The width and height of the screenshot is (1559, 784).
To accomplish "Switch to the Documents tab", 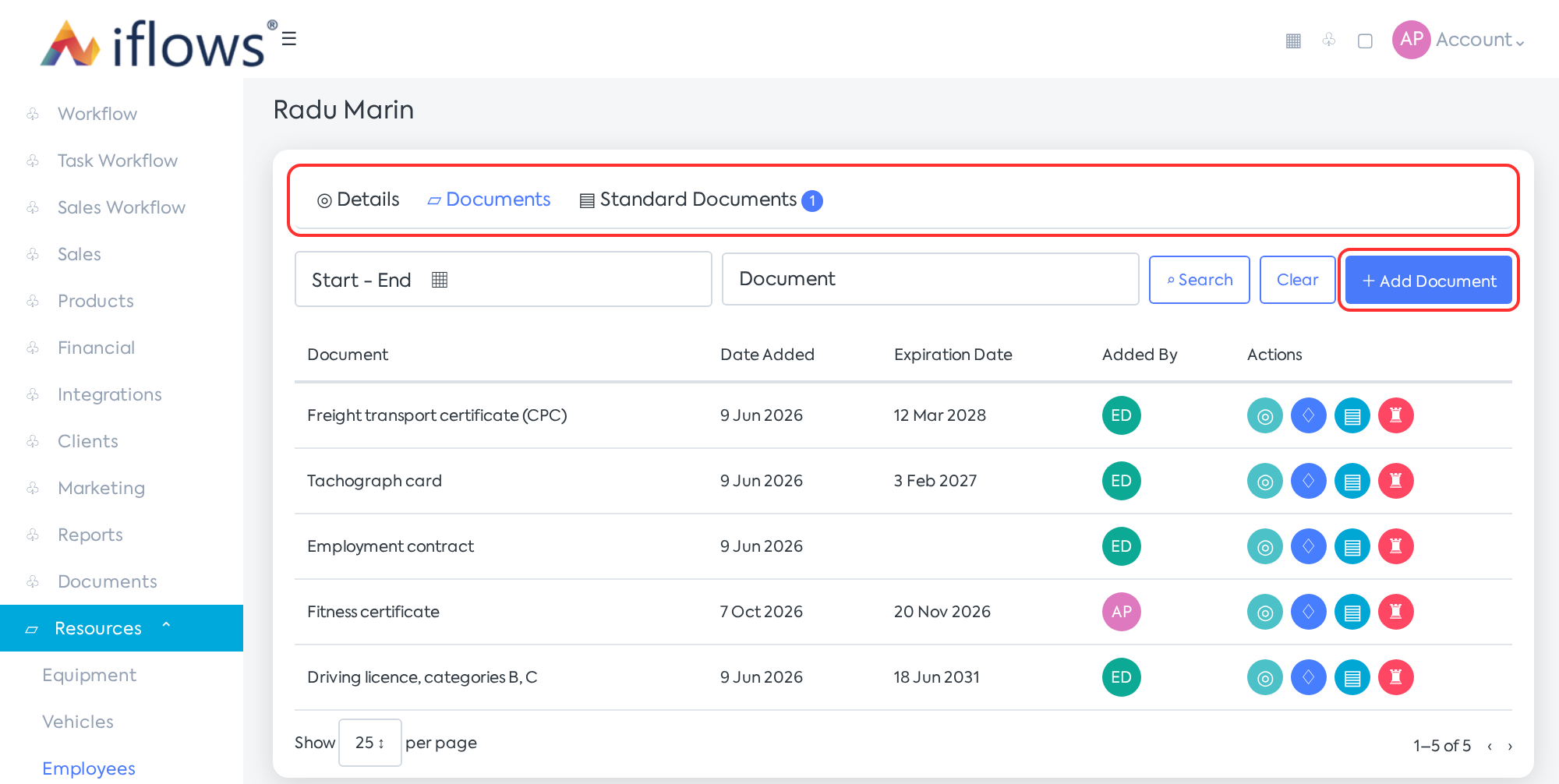I will 489,200.
